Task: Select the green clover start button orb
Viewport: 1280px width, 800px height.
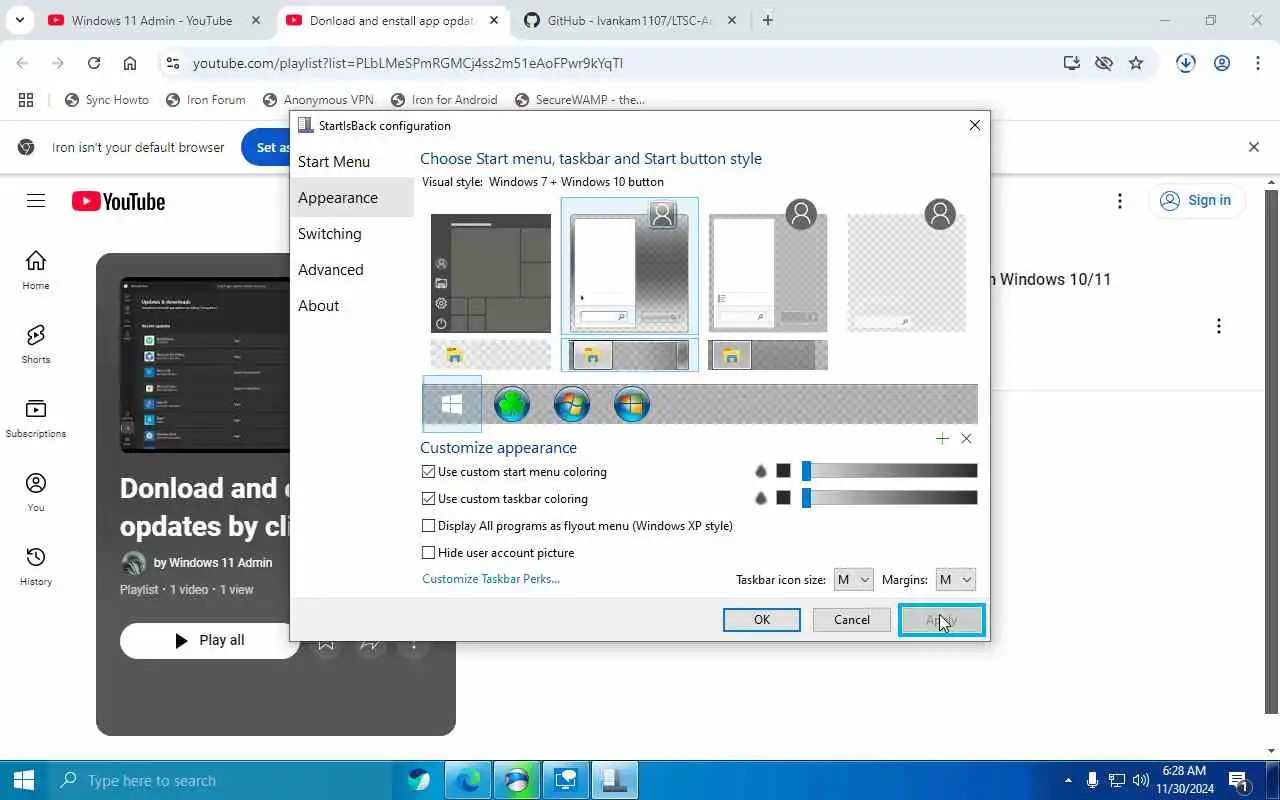Action: (512, 404)
